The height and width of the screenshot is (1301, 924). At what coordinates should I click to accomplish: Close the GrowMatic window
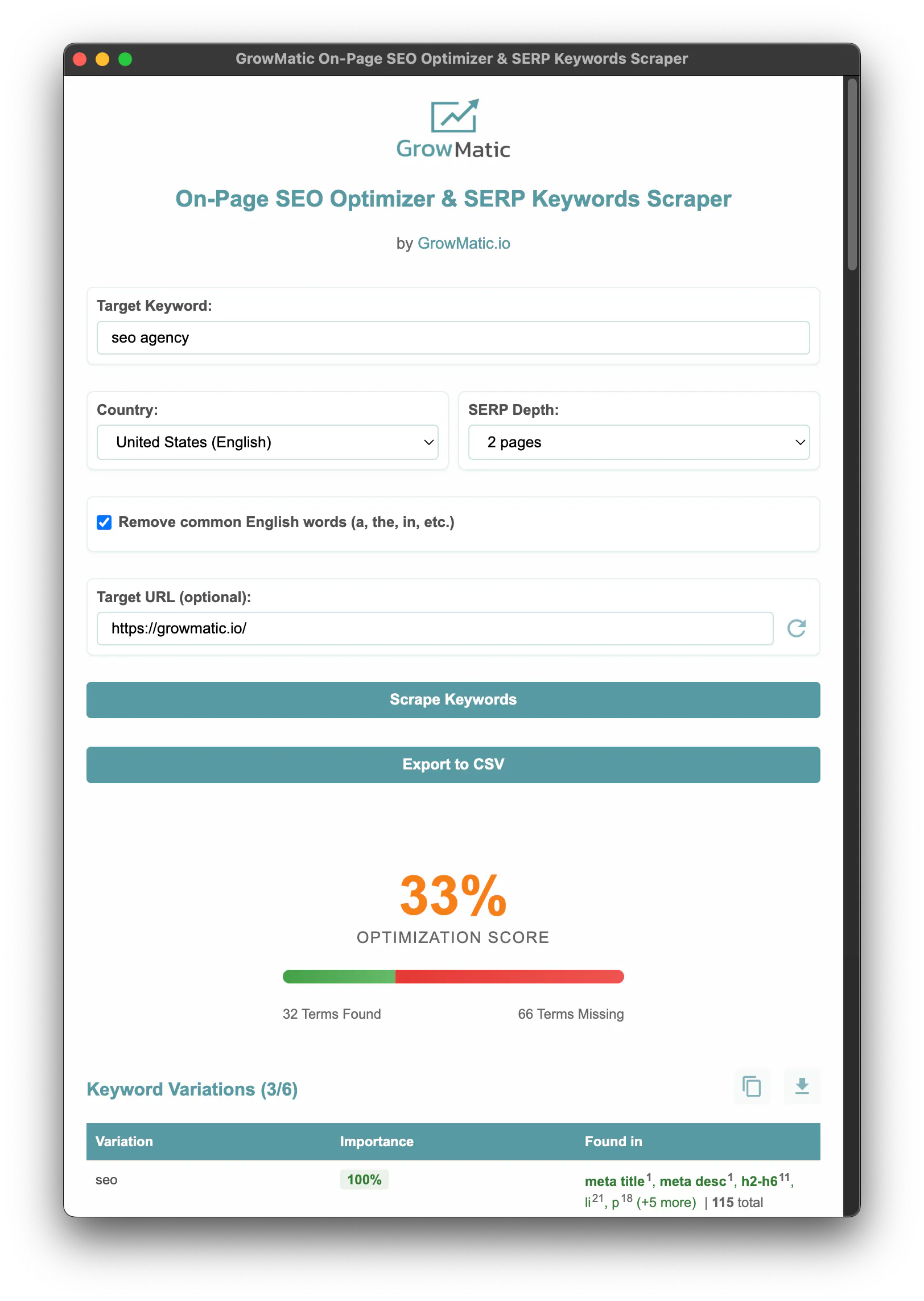pyautogui.click(x=80, y=59)
